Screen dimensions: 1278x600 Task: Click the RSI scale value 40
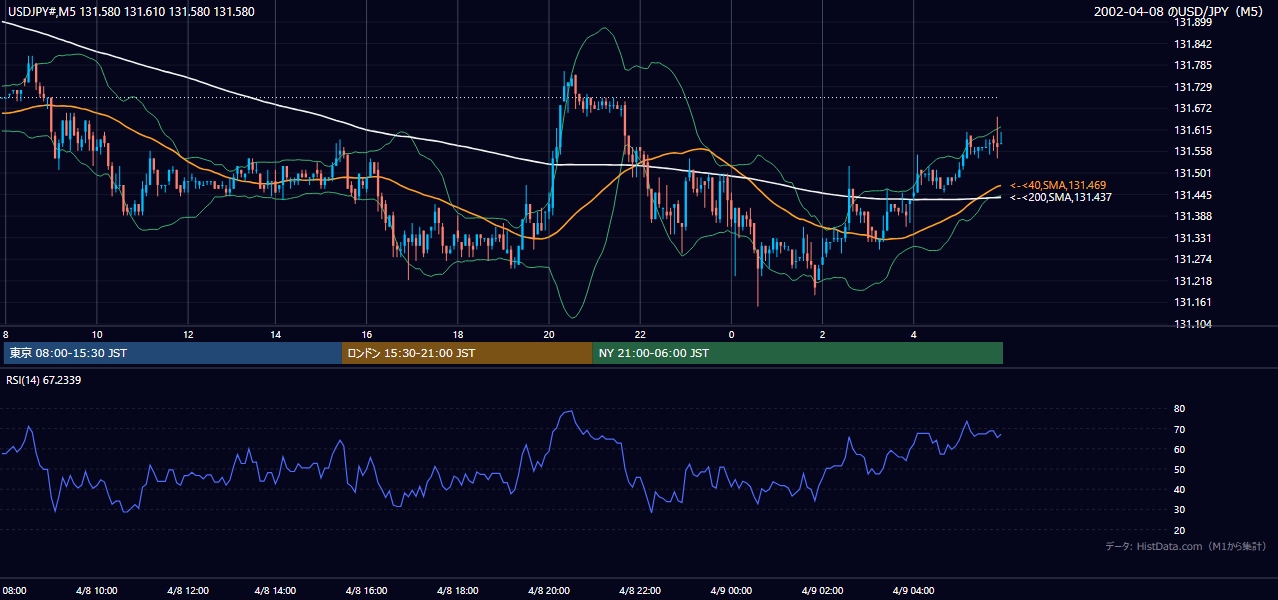point(1179,490)
